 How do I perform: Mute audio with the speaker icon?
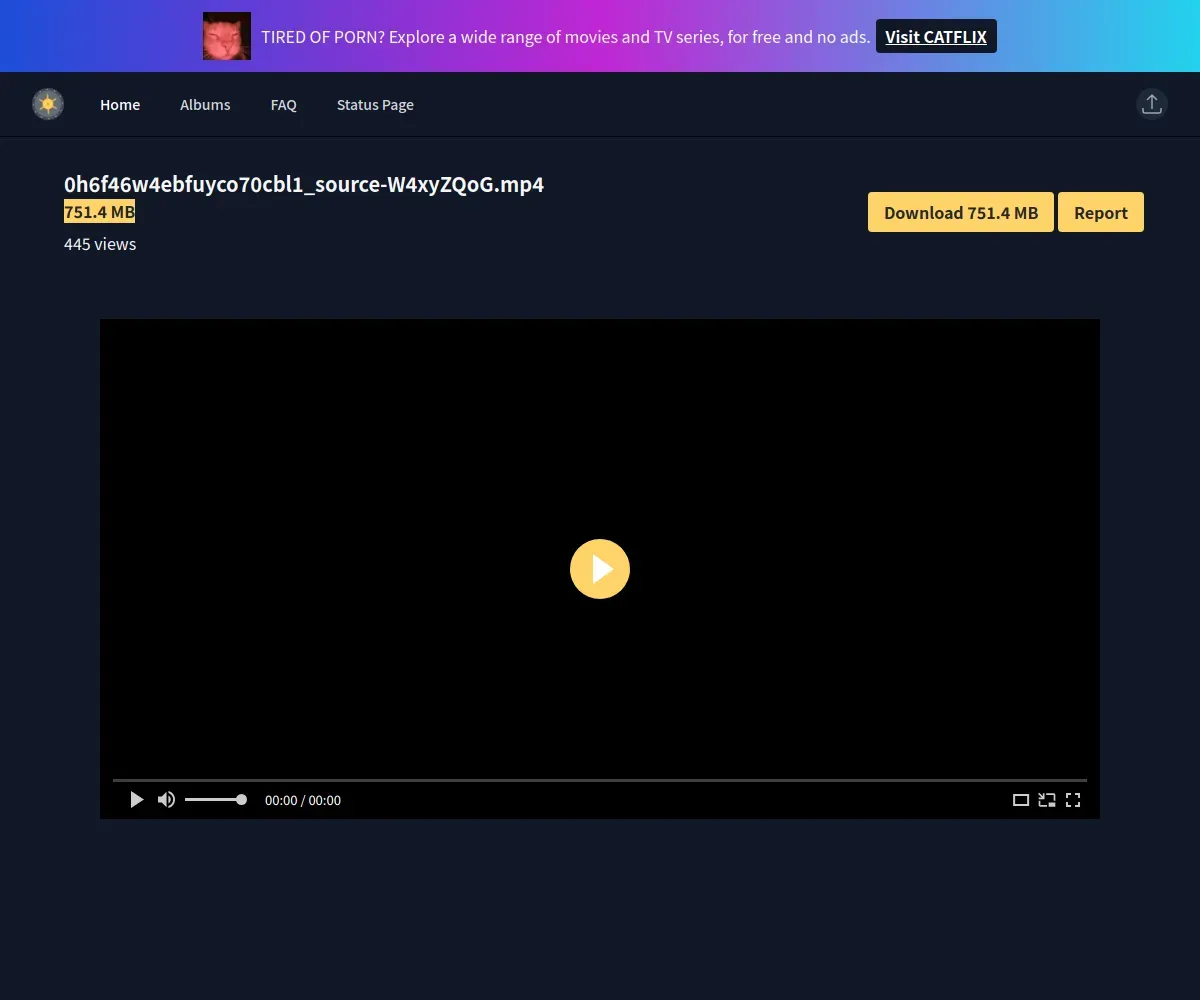[x=166, y=800]
